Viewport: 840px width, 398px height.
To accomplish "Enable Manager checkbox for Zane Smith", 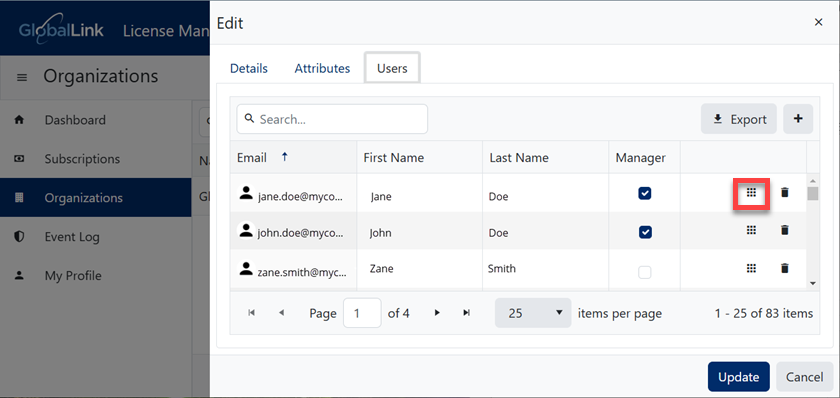I will point(645,273).
